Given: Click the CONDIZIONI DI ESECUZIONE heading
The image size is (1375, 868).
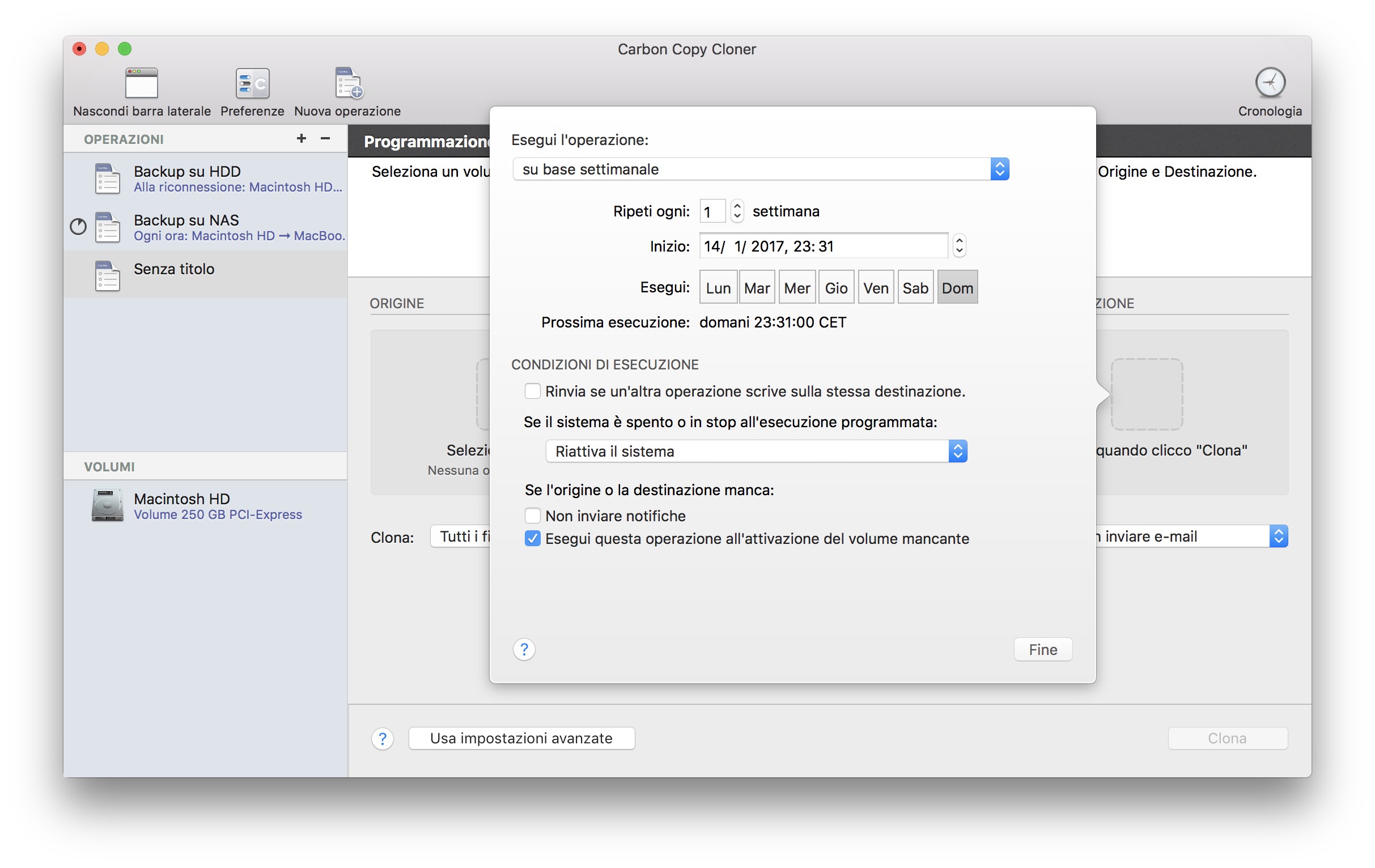Looking at the screenshot, I should coord(605,364).
